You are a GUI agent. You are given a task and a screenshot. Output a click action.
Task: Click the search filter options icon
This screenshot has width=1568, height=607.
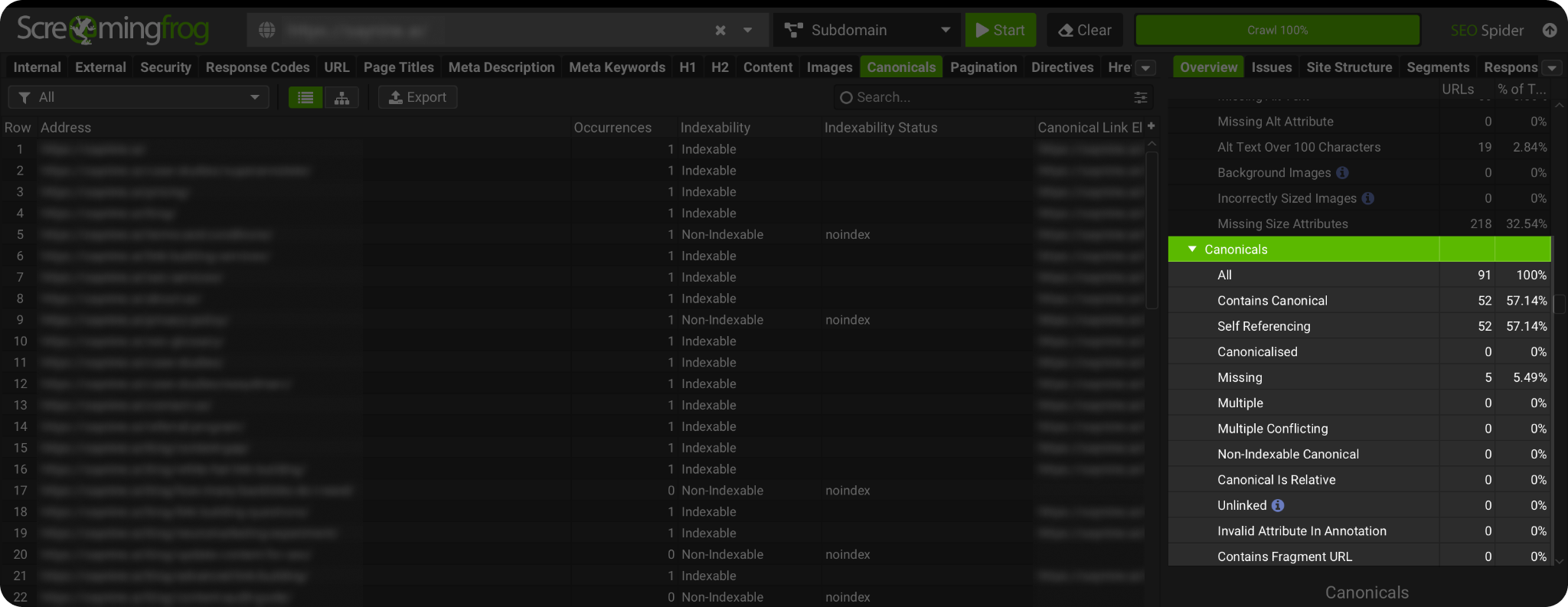click(1140, 97)
